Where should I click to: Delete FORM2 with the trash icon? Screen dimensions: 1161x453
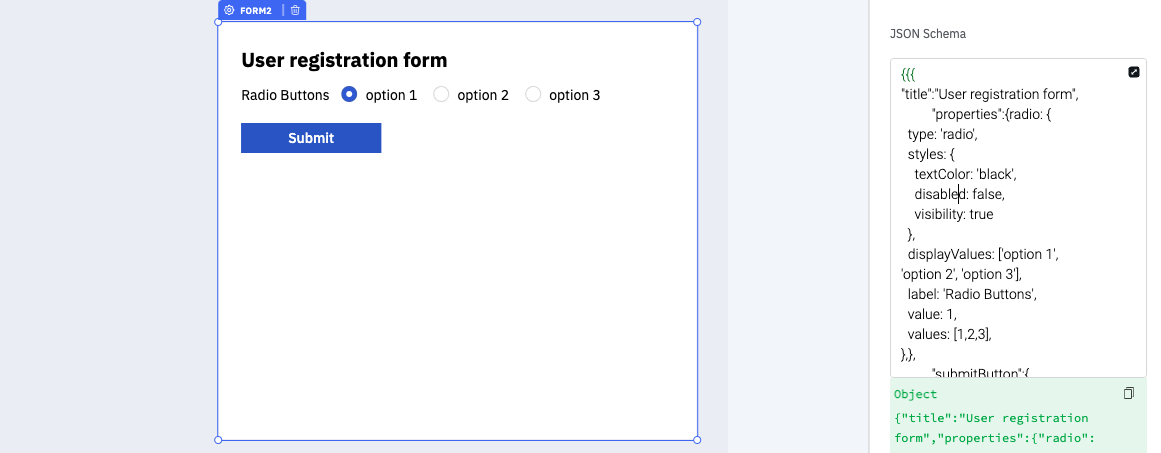coord(295,10)
